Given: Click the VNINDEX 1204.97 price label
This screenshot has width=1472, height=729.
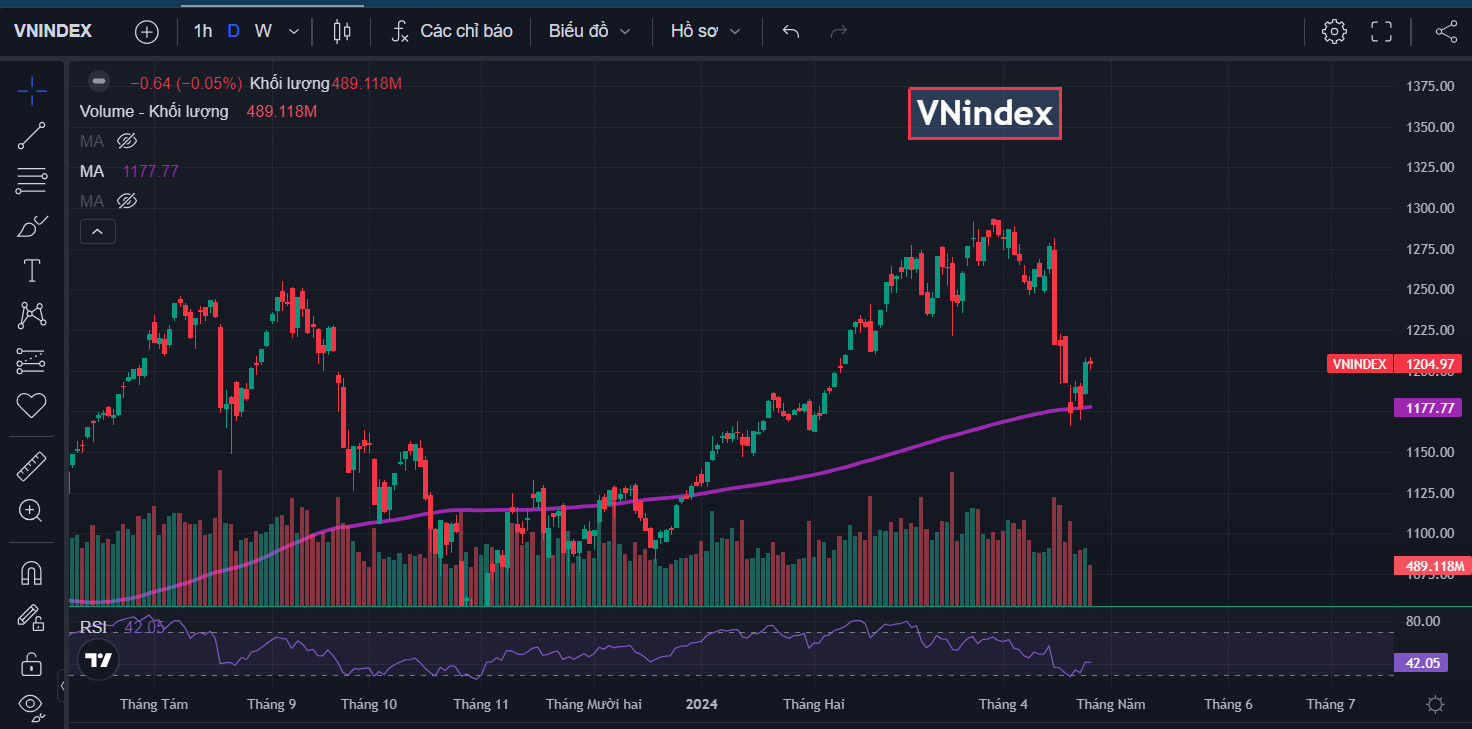Looking at the screenshot, I should (1394, 364).
